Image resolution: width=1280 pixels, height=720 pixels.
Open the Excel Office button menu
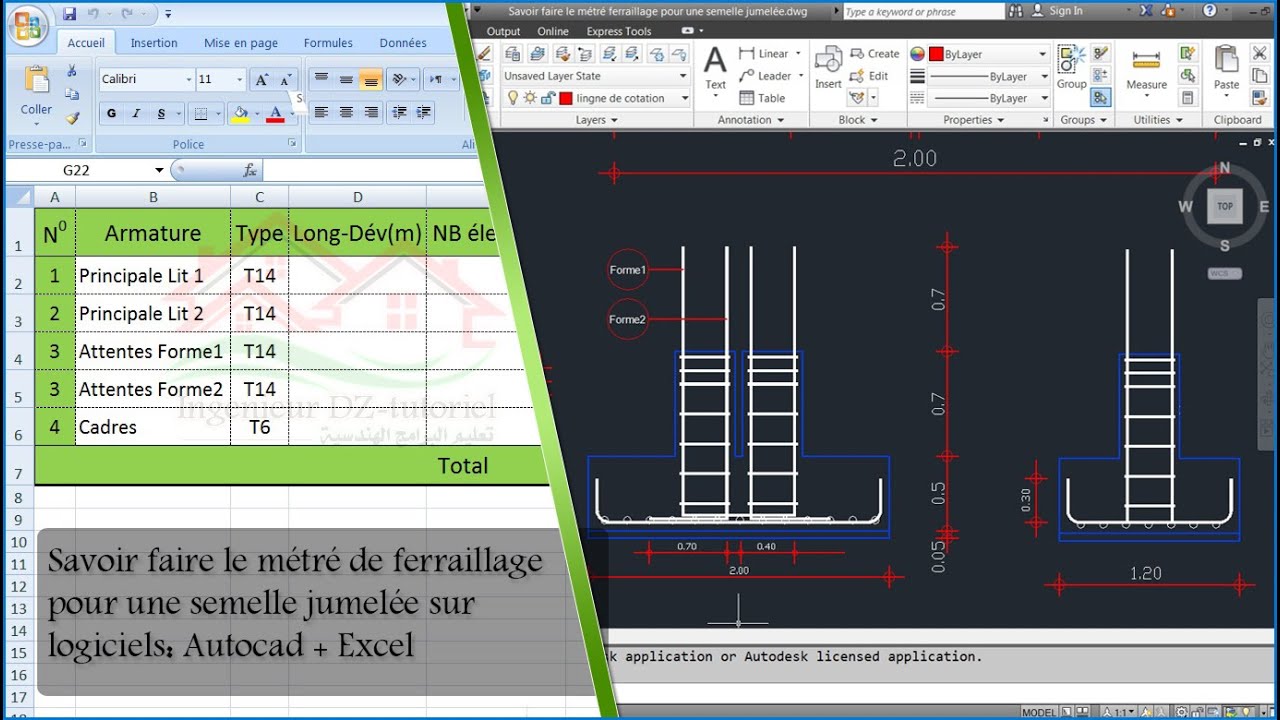27,25
